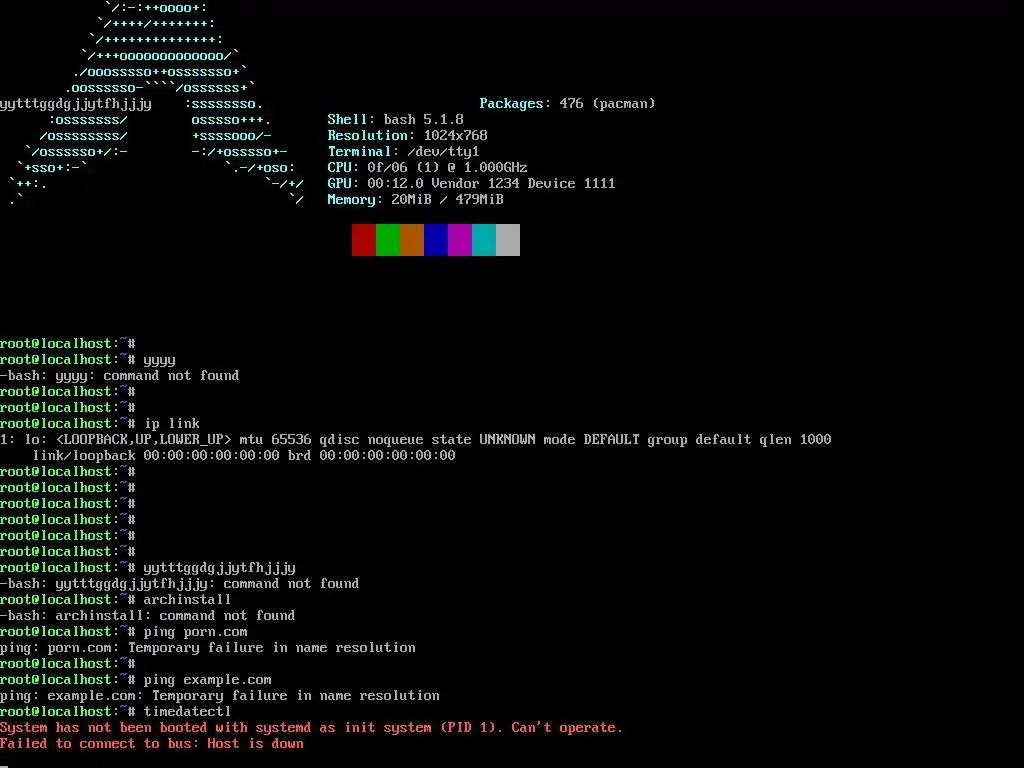Click '-bash: archinstall: command not found' output

click(148, 616)
